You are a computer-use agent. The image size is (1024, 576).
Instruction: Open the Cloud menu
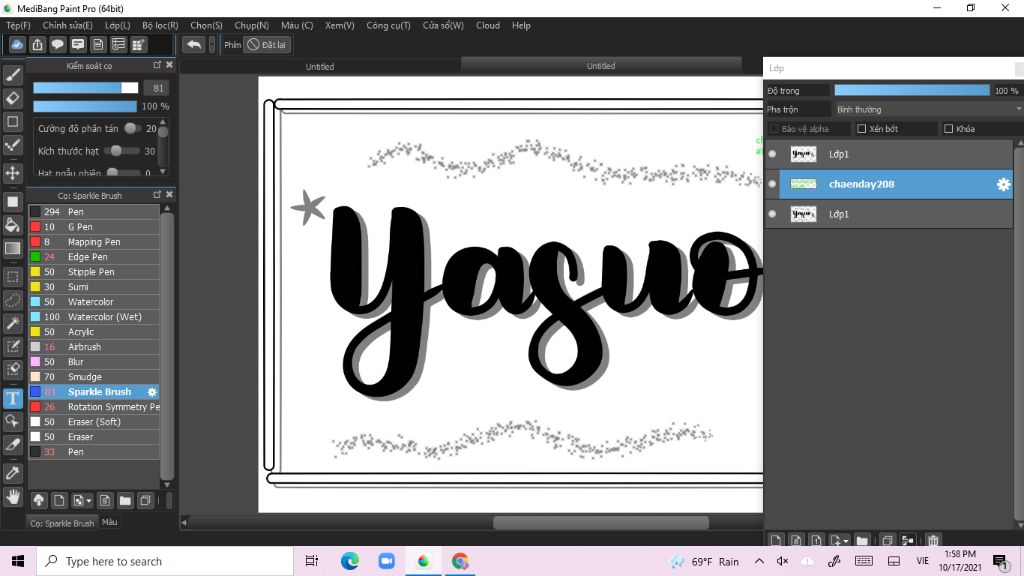[488, 25]
